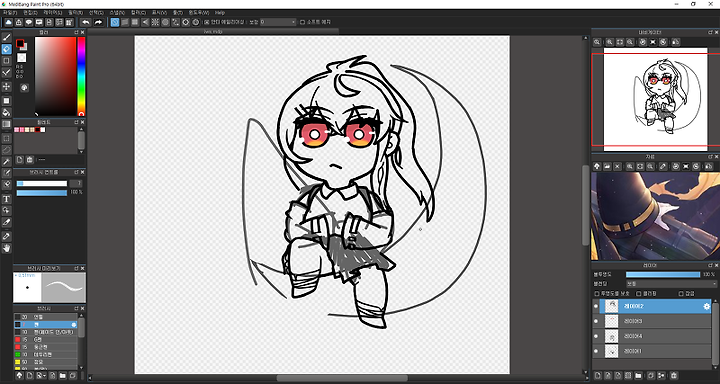Open add-brush dropdown icon under brush list

pos(41,375)
